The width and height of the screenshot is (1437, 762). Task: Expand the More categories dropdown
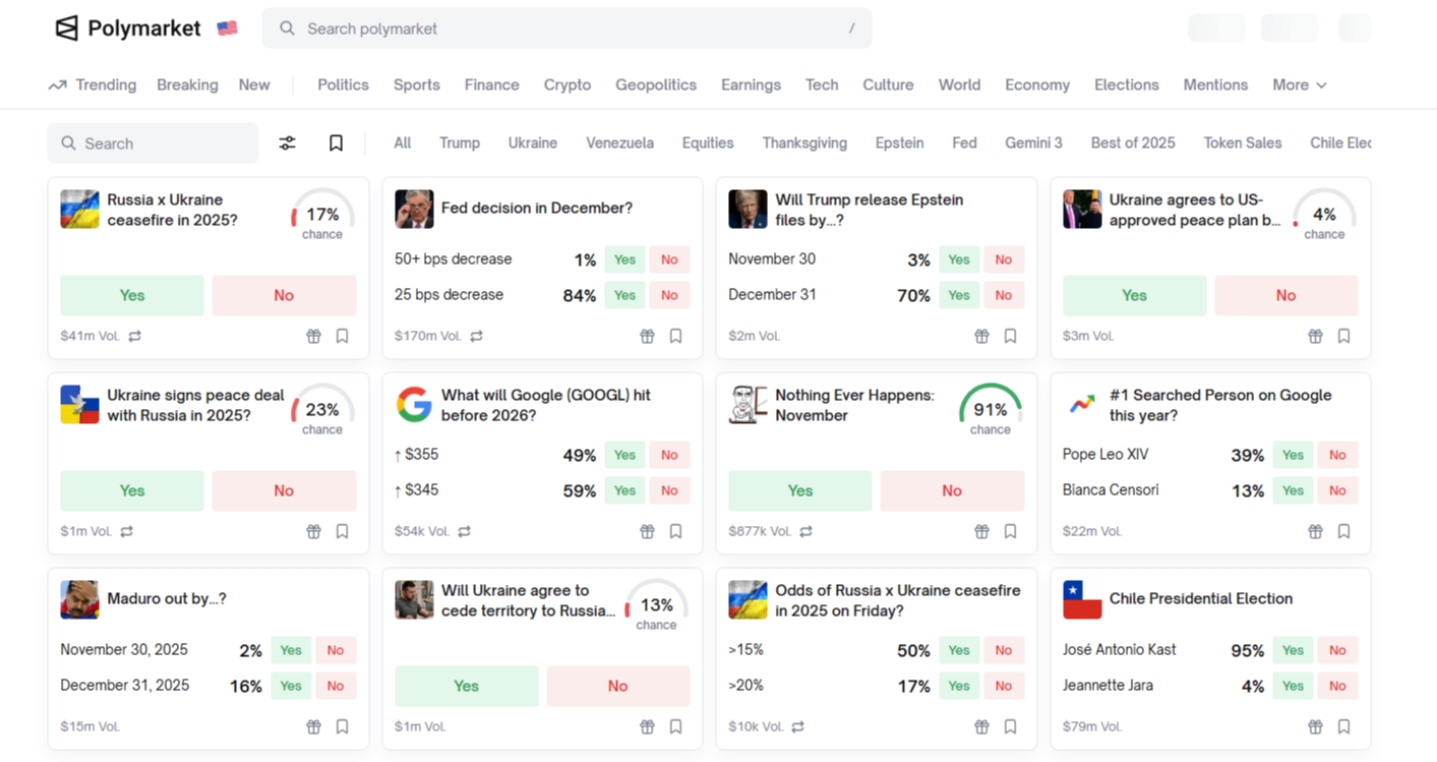[x=1299, y=85]
